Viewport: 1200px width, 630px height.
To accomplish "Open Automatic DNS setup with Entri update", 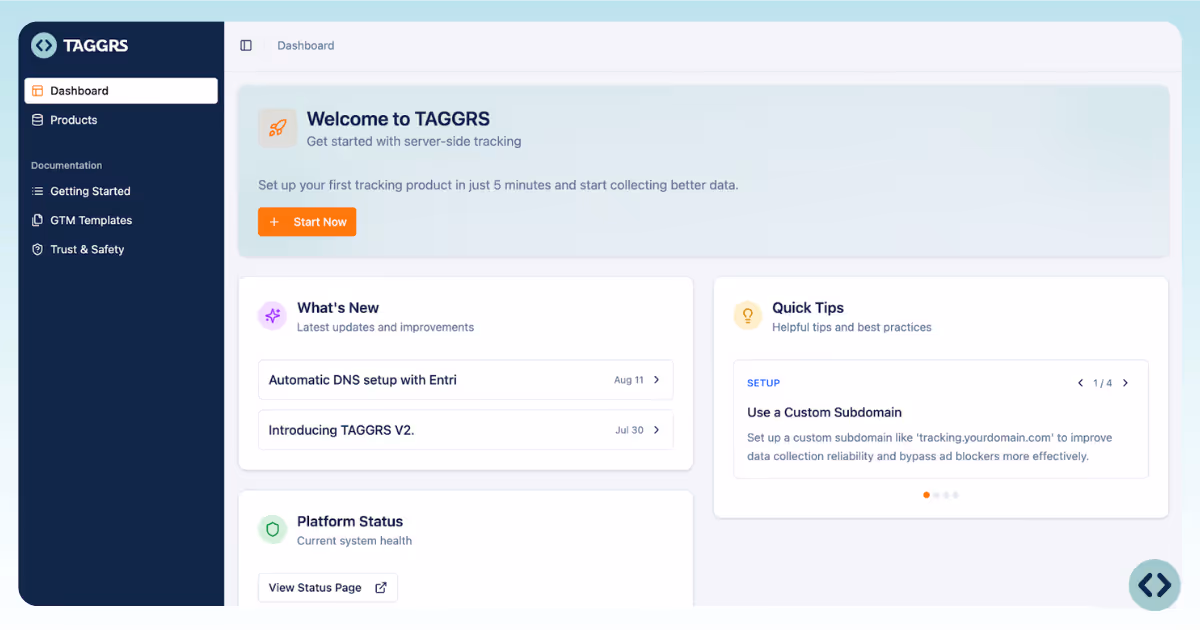I will click(x=466, y=380).
